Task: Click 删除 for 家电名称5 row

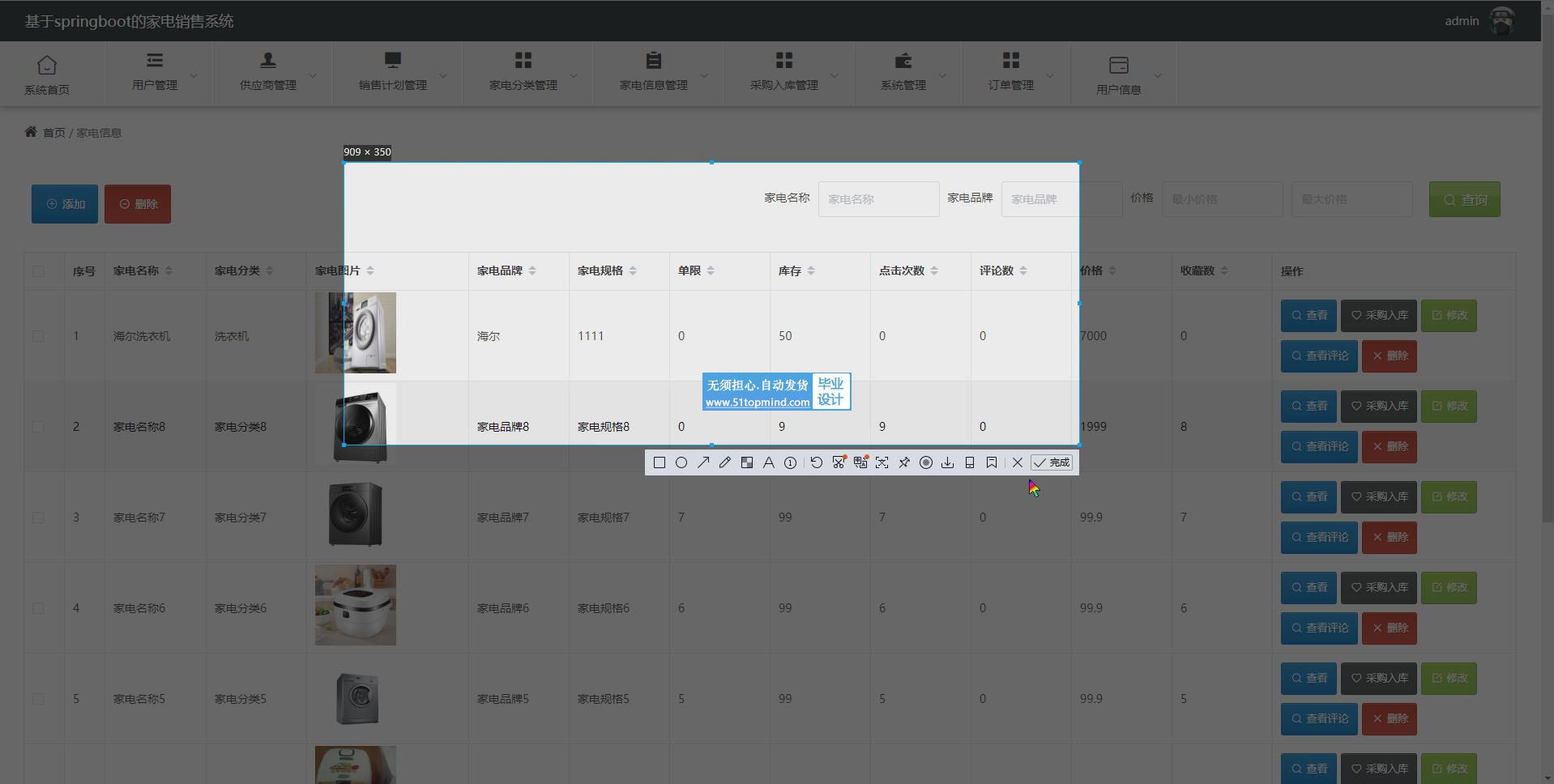Action: tap(1390, 718)
